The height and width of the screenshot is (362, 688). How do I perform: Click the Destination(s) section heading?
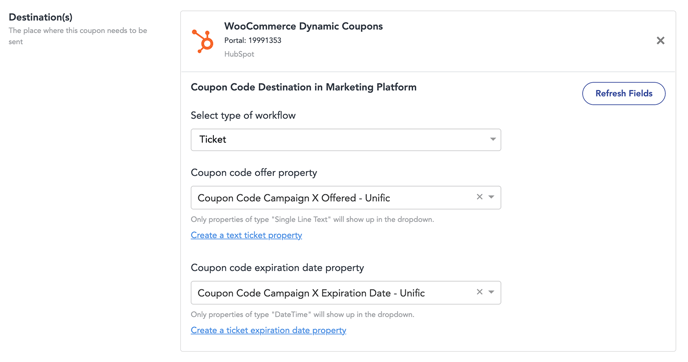pos(41,17)
